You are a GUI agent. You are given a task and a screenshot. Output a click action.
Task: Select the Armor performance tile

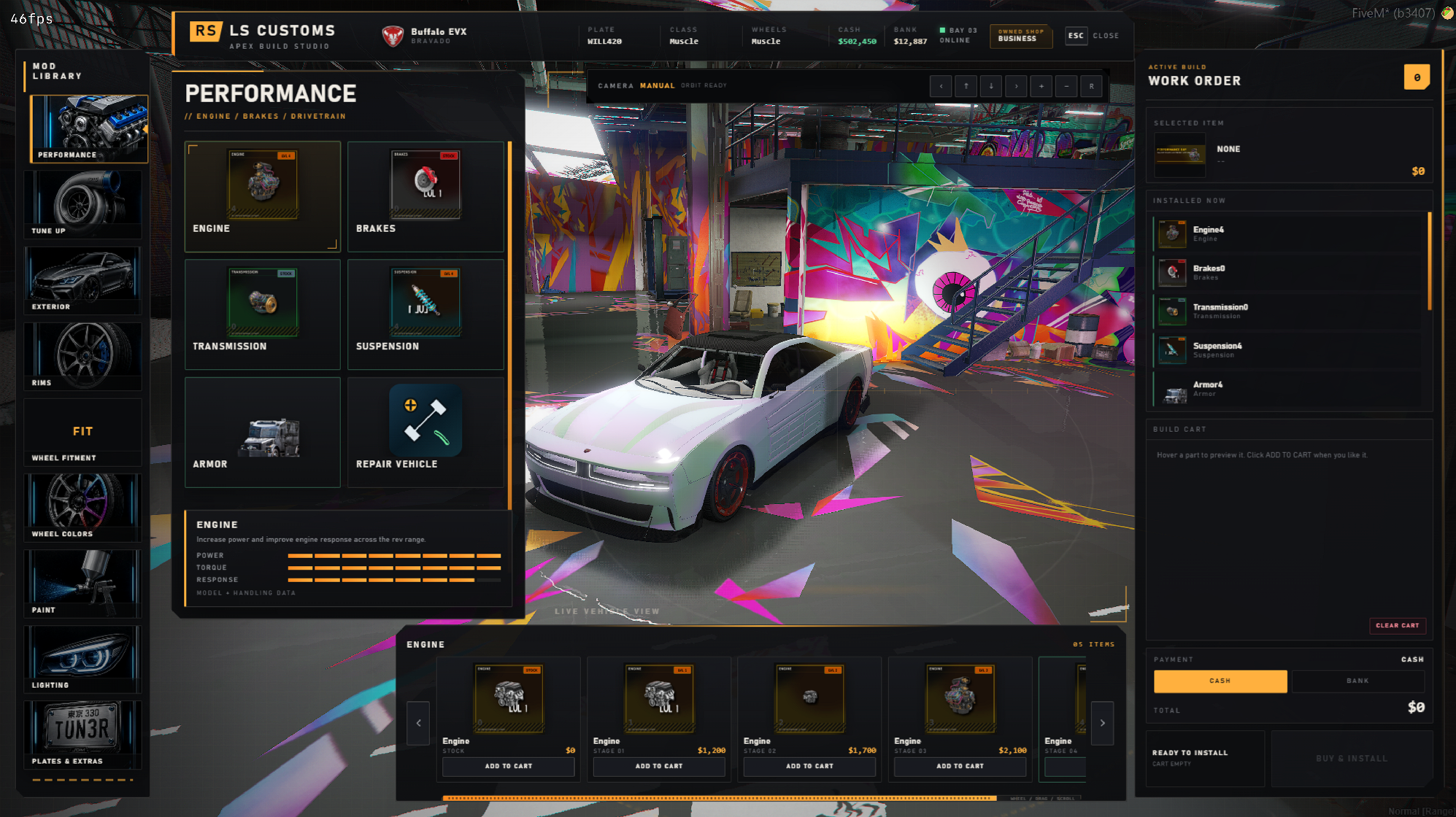(x=262, y=432)
